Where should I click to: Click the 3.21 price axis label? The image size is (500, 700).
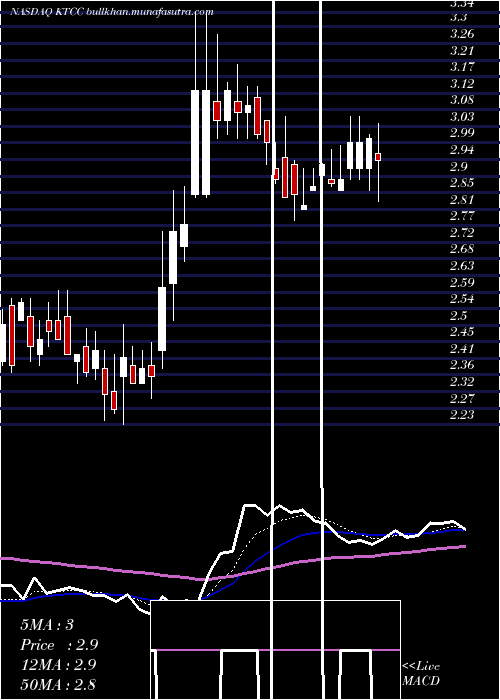[462, 50]
